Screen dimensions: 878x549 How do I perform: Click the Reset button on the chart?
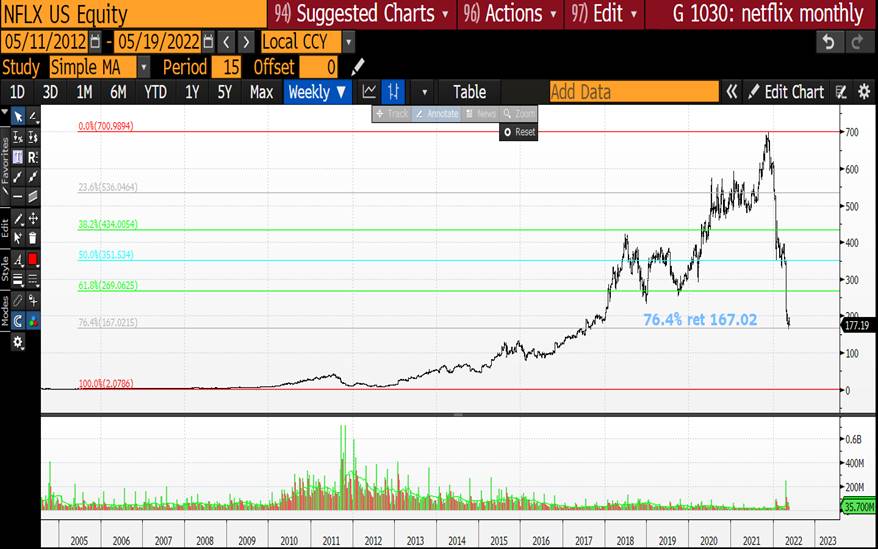click(x=519, y=132)
